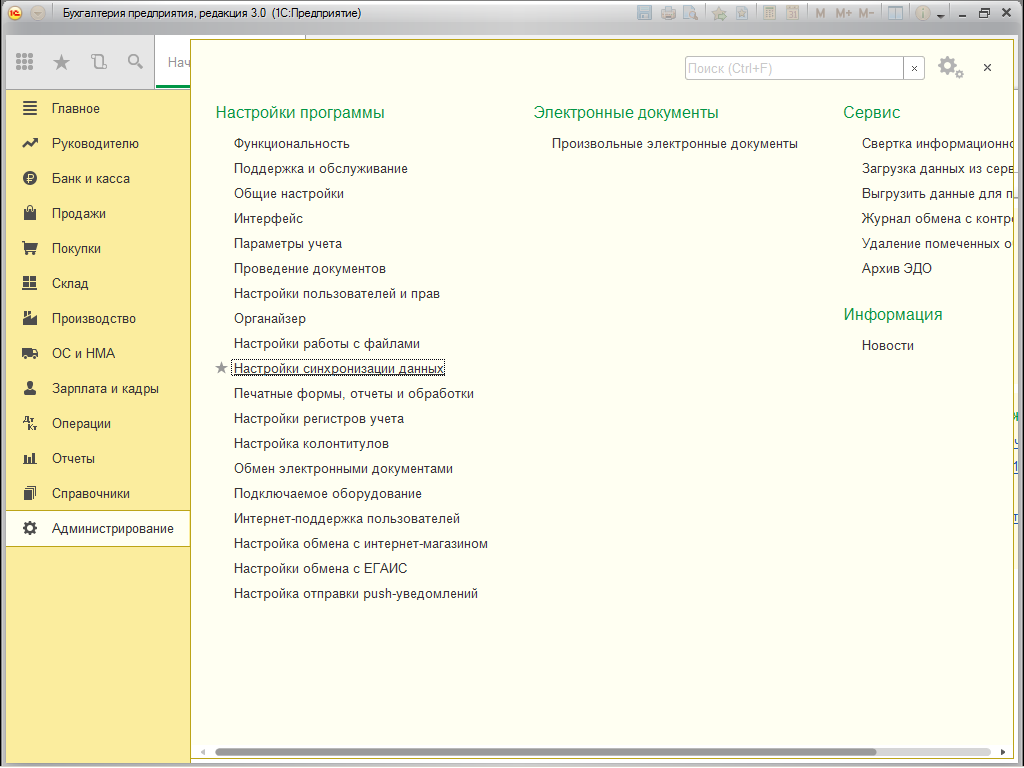Screen dimensions: 1024x768
Task: Click the M- memory button
Action: pos(866,13)
